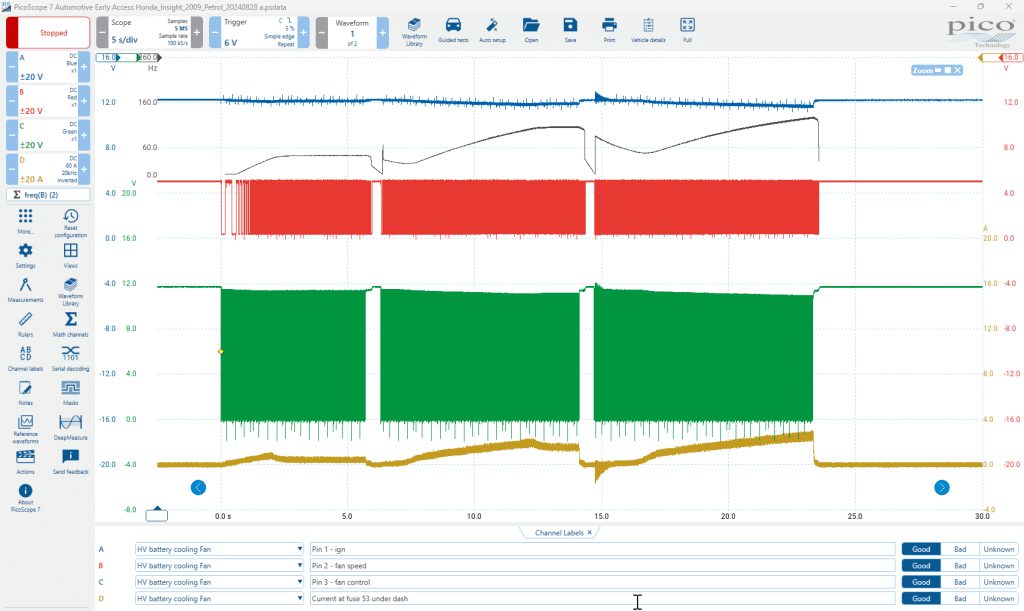Increase timebase with Scope plus button
Viewport: 1024px width, 611px height.
coord(197,32)
